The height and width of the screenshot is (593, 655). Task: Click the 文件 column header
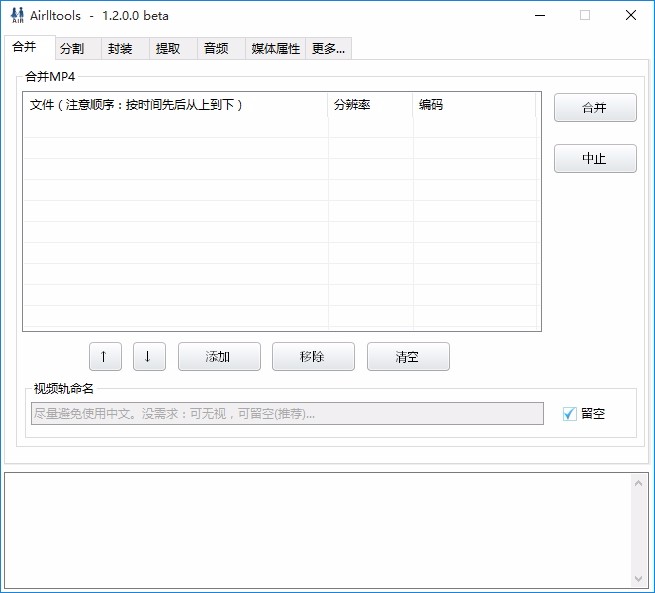[175, 104]
